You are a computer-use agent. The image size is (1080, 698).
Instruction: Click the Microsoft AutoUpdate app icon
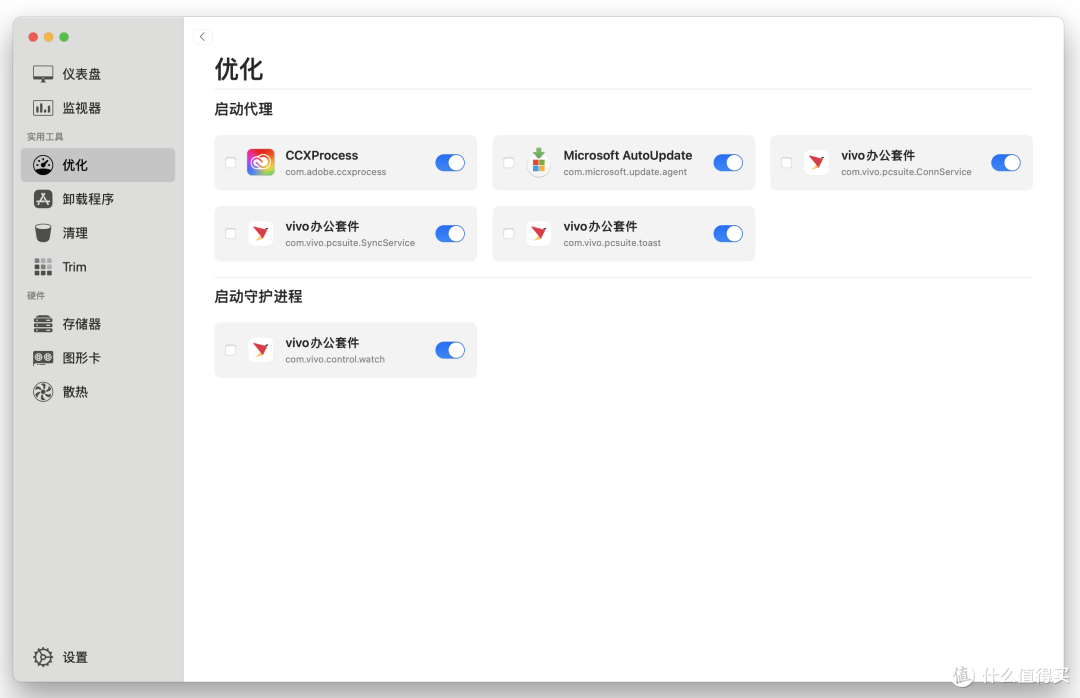pyautogui.click(x=539, y=163)
